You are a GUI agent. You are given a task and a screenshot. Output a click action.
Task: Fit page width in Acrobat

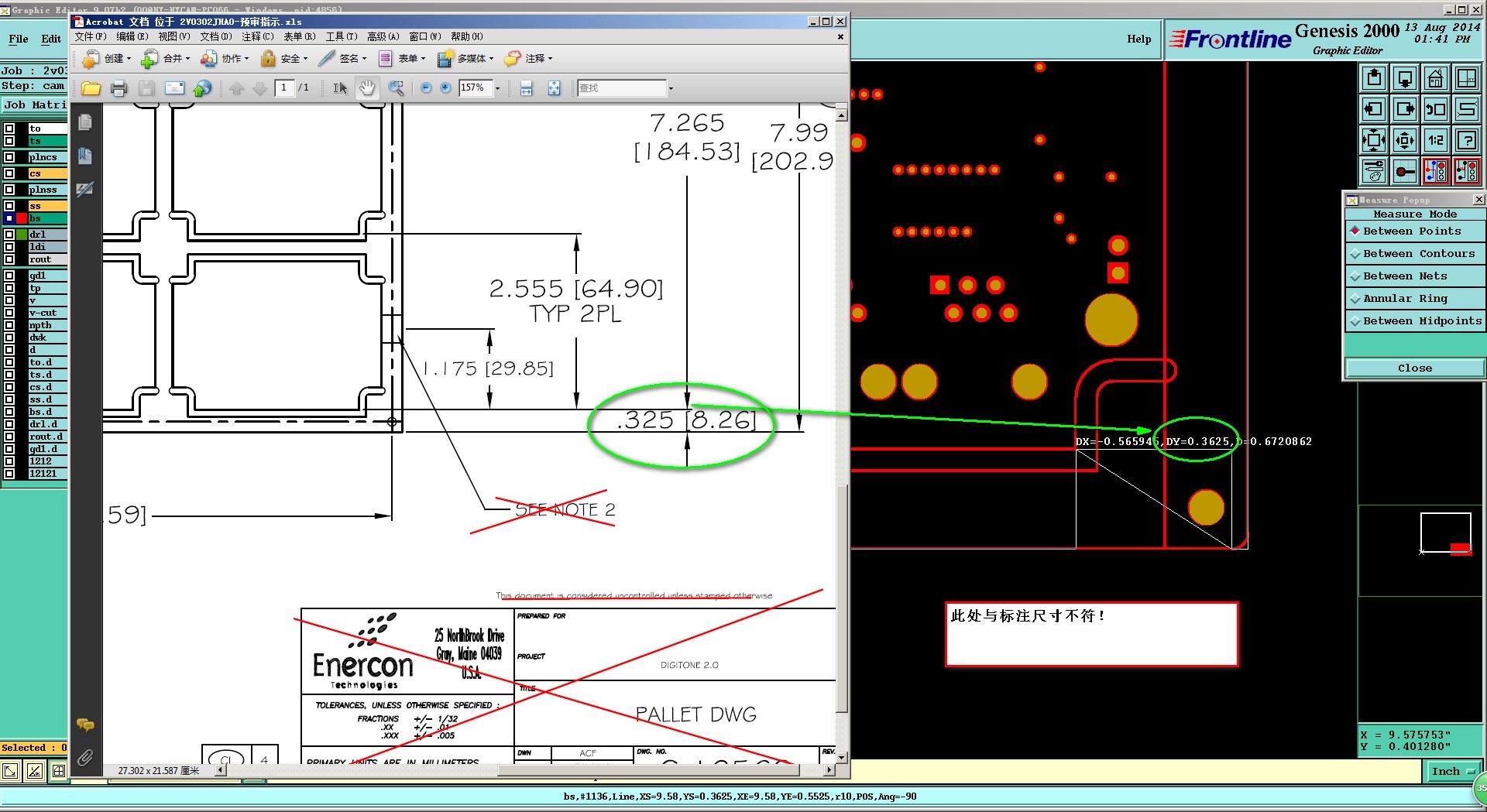(527, 88)
